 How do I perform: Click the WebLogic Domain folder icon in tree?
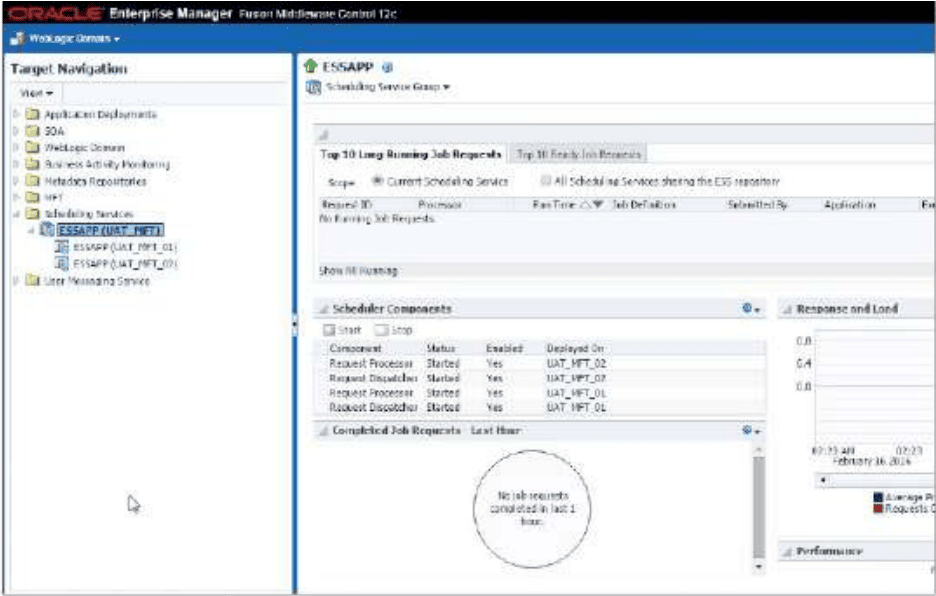point(32,148)
